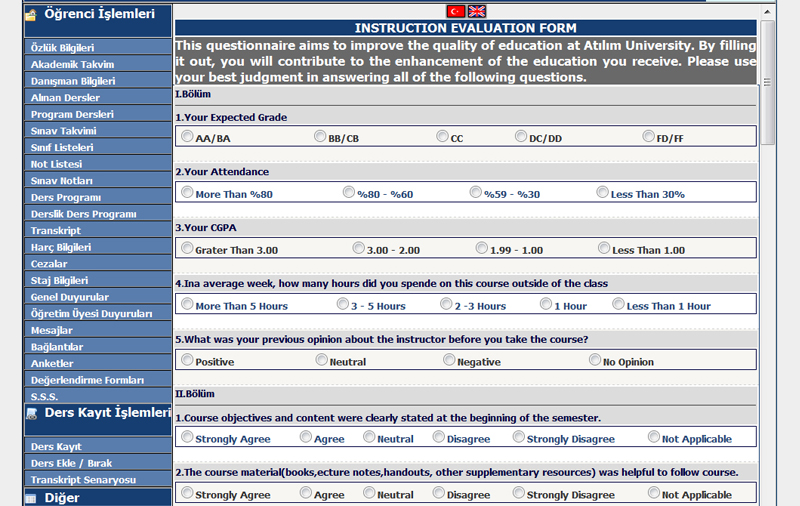Choose Less Than 1.00 CGPA

(x=604, y=248)
